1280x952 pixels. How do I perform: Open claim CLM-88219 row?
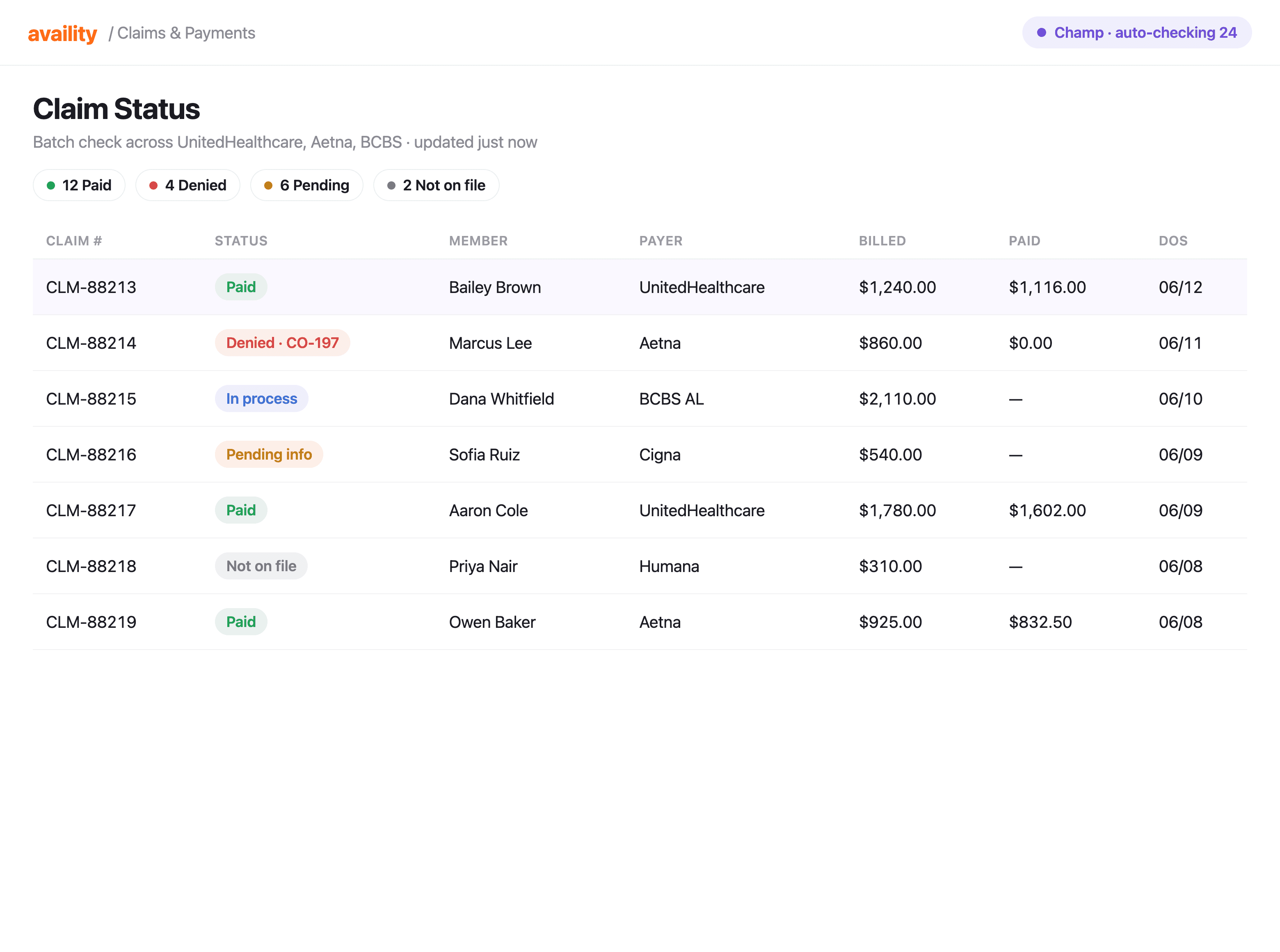[640, 622]
